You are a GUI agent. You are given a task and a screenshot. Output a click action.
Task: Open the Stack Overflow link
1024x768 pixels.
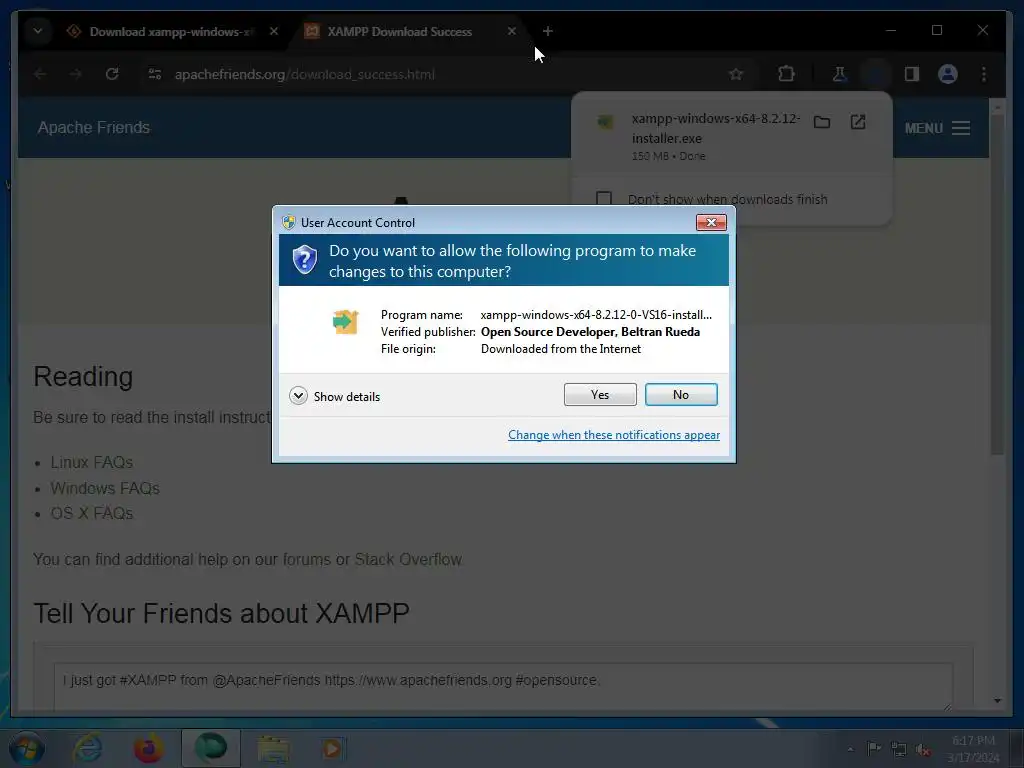408,560
